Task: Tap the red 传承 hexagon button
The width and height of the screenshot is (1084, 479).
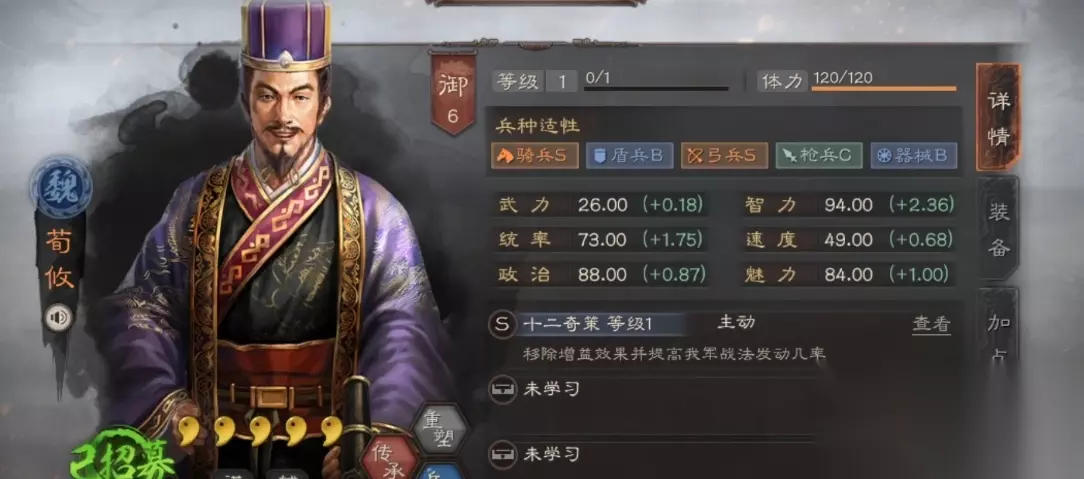Action: click(389, 458)
